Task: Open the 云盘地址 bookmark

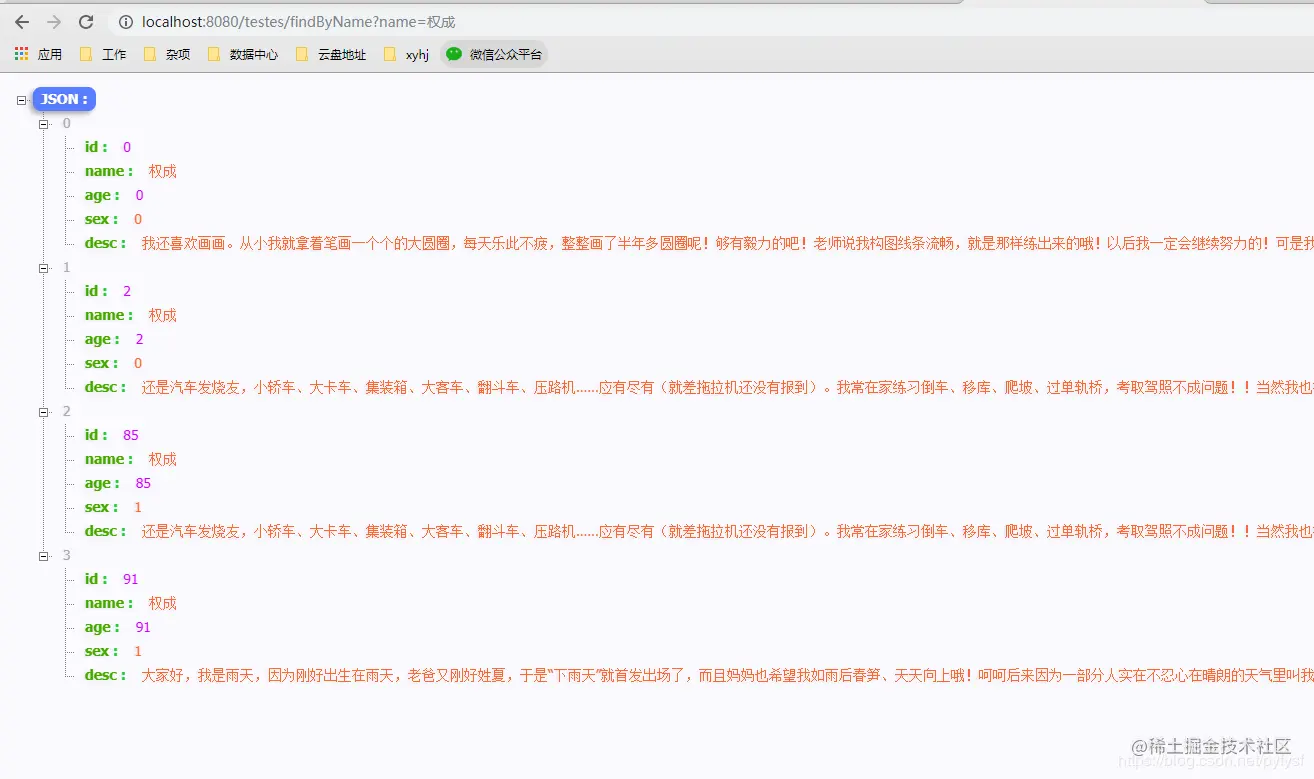Action: (x=339, y=54)
